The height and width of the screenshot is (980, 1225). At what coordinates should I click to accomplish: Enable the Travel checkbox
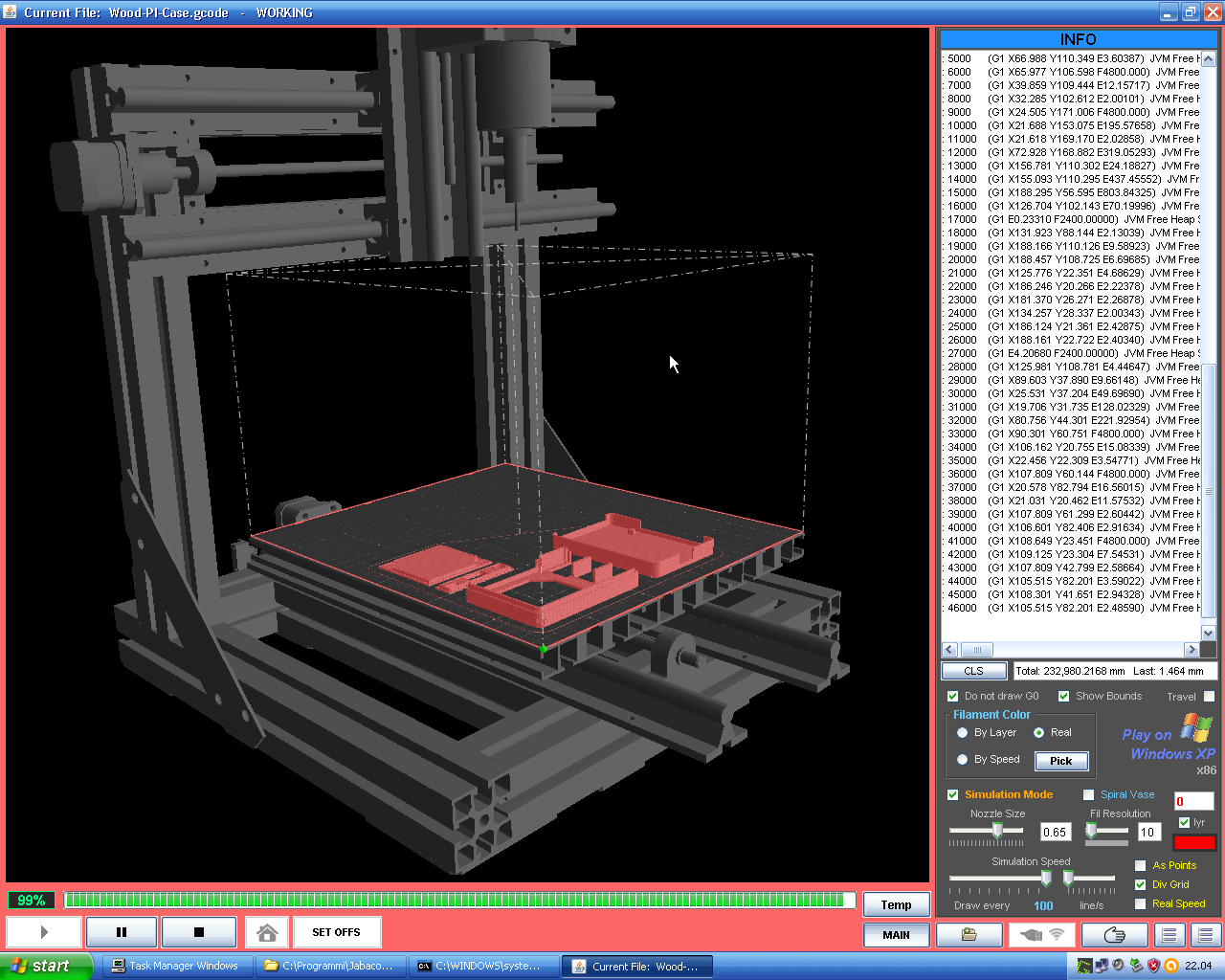point(1209,696)
